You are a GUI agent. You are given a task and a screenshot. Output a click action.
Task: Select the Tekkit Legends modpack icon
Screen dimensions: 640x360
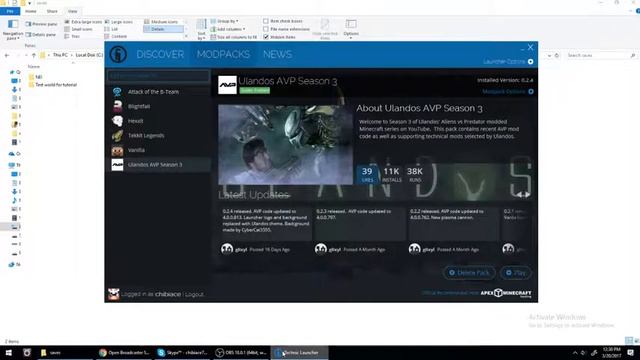click(117, 136)
